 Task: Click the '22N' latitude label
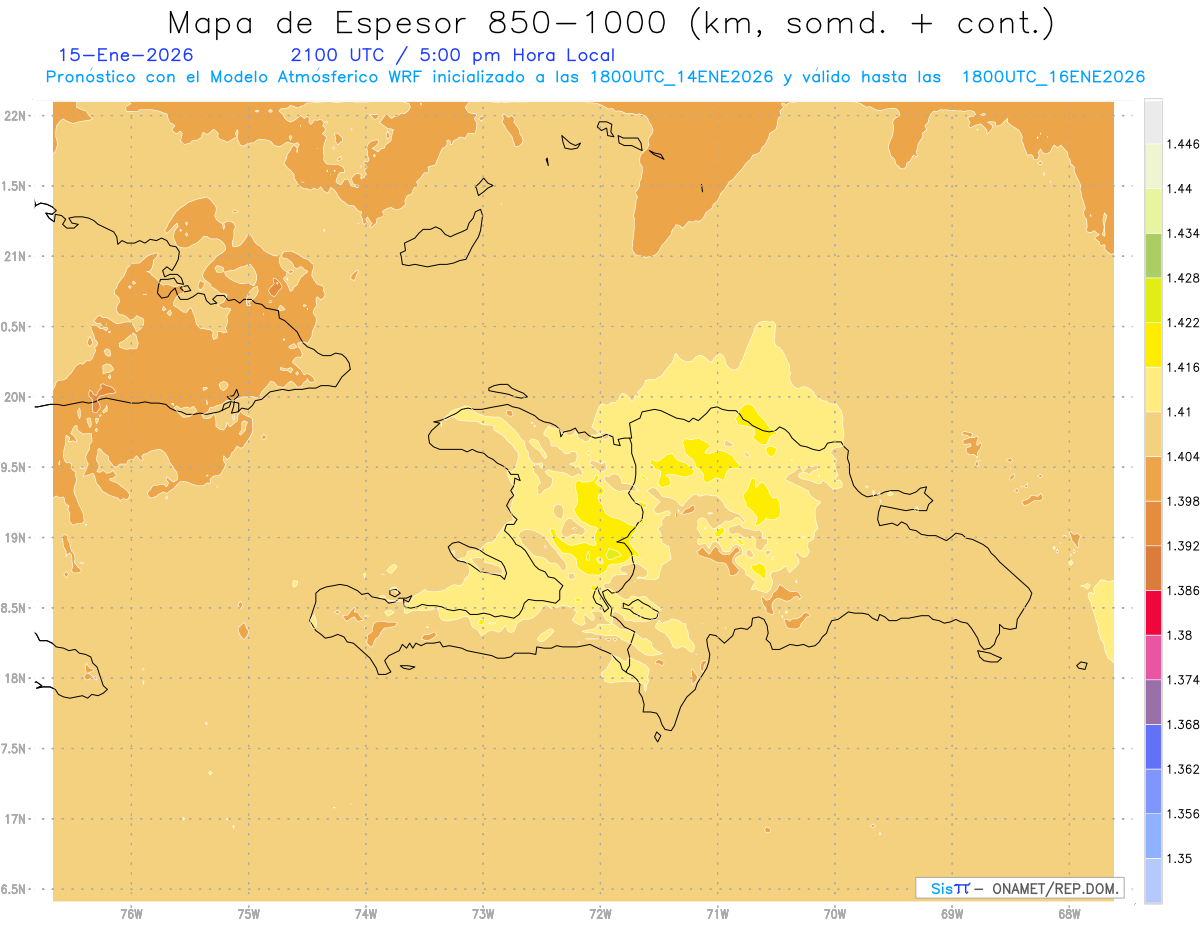(x=16, y=116)
